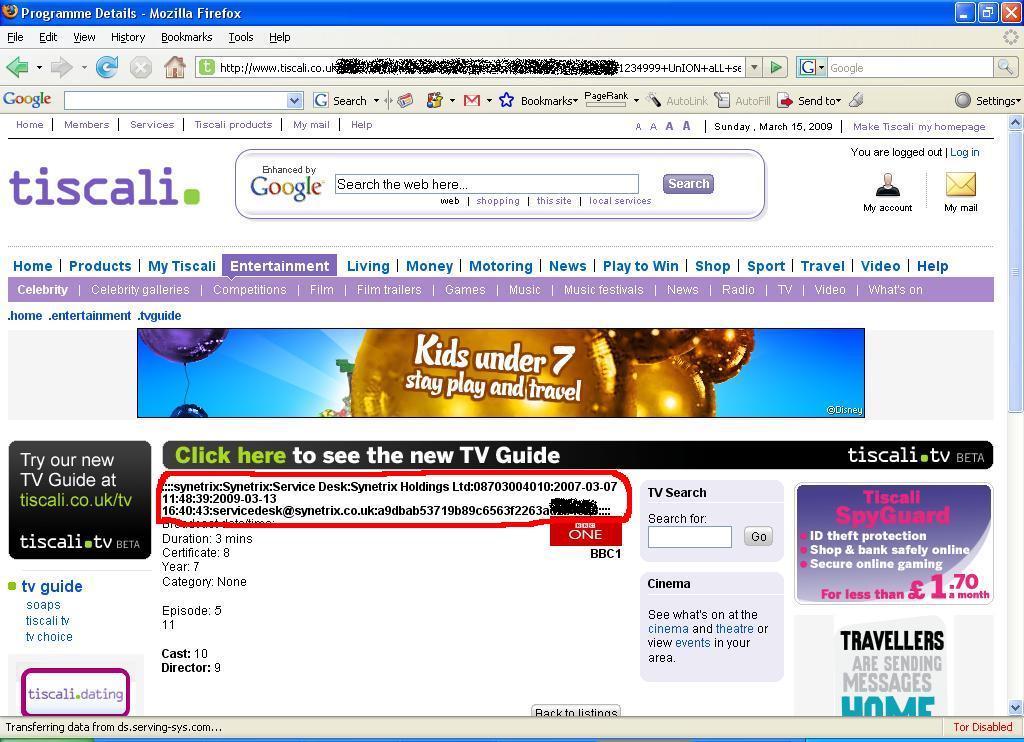The width and height of the screenshot is (1024, 742).
Task: Focus the TV Search for input field
Action: click(x=690, y=537)
